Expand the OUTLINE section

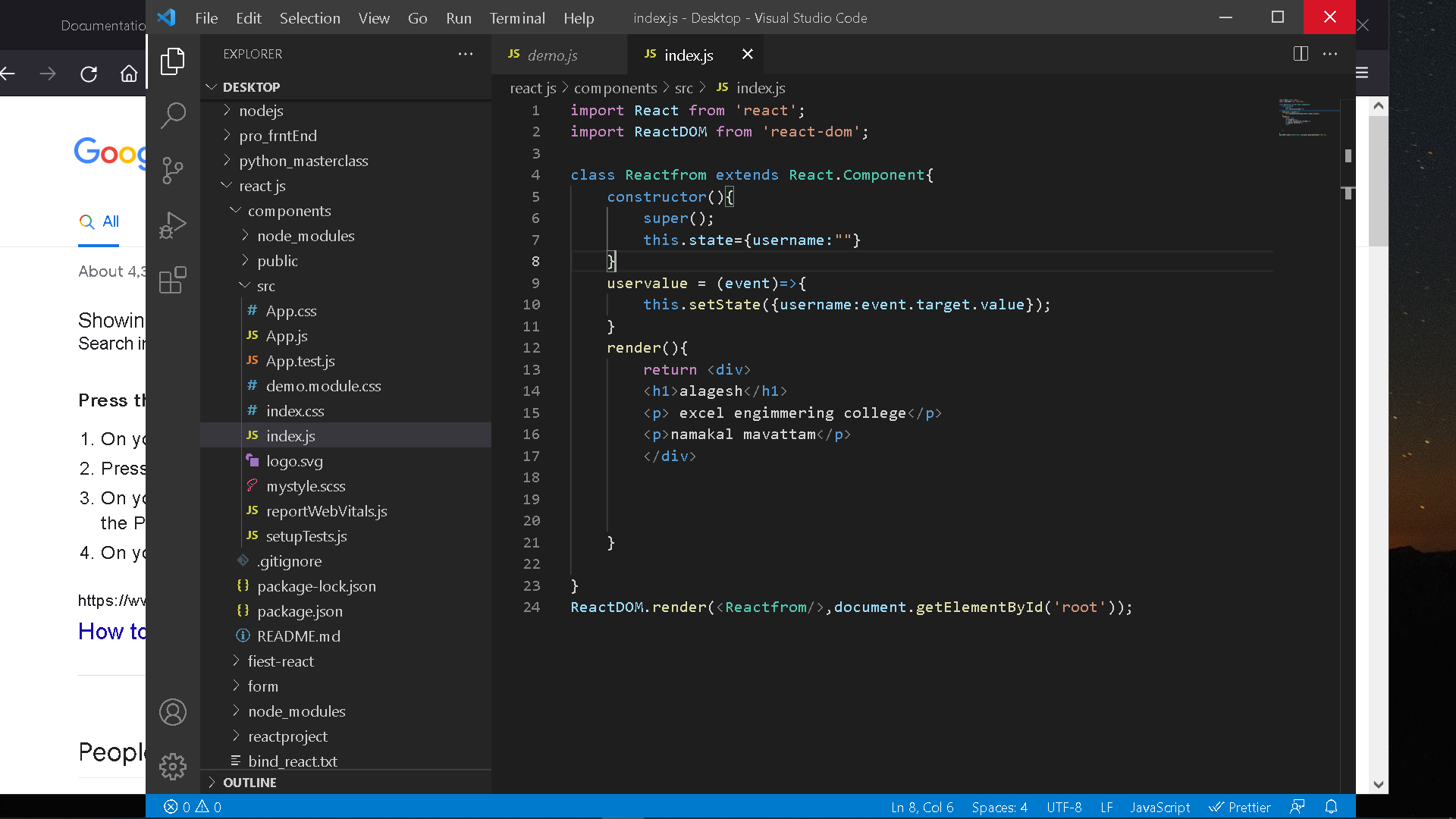pyautogui.click(x=249, y=783)
